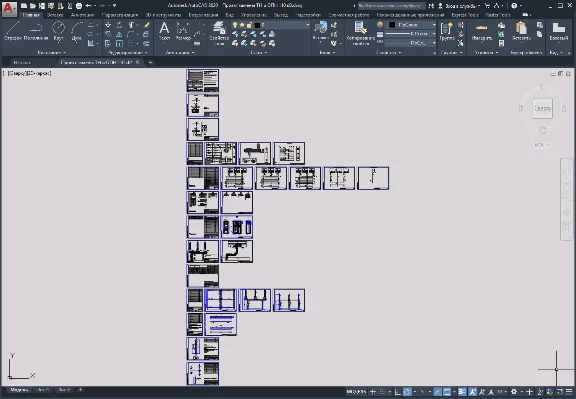Expand the Рисование panel dropdown
The height and width of the screenshot is (399, 576).
point(51,53)
